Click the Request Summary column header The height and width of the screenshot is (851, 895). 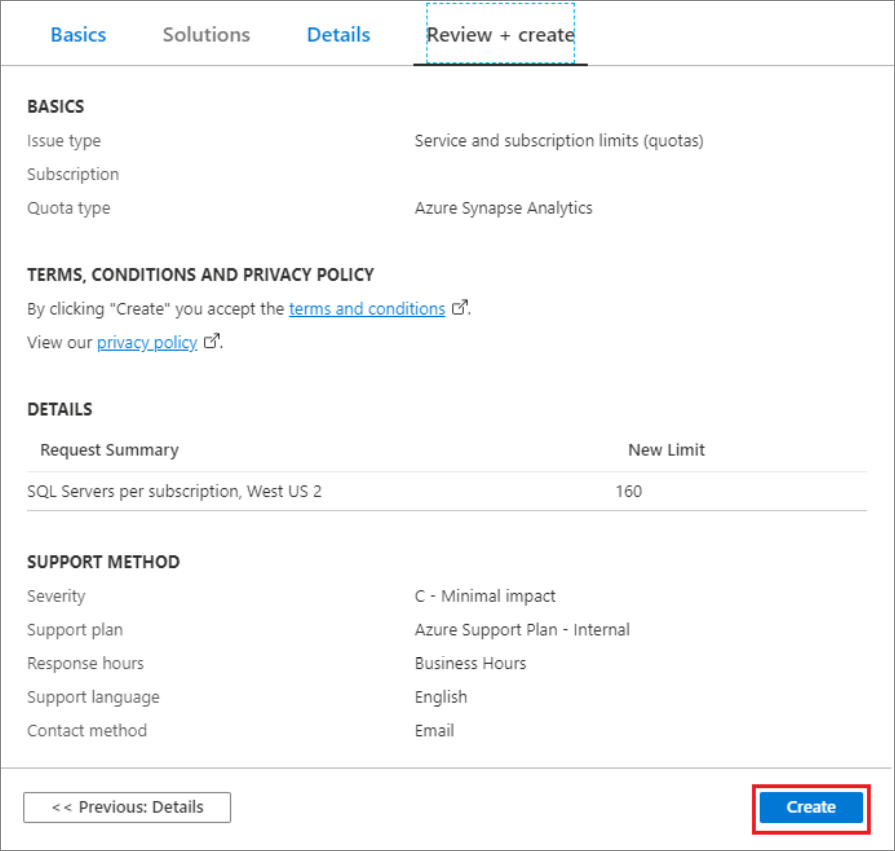[109, 450]
